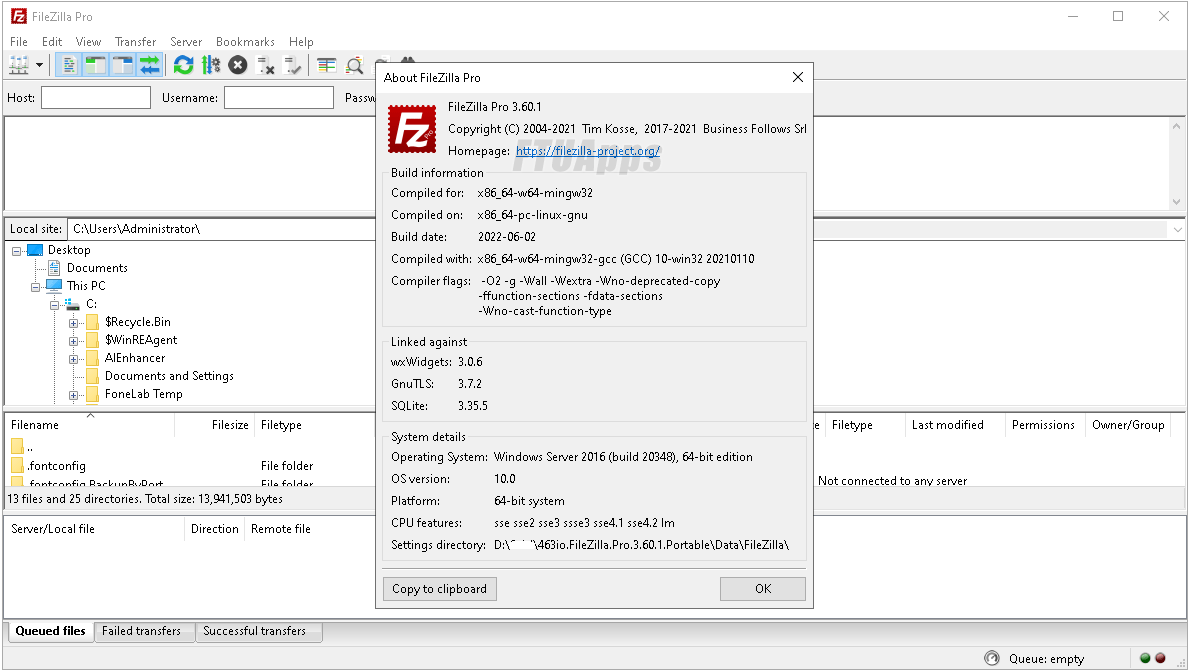Click the FileZilla Pro logo in About dialog
1189x671 pixels.
click(412, 129)
